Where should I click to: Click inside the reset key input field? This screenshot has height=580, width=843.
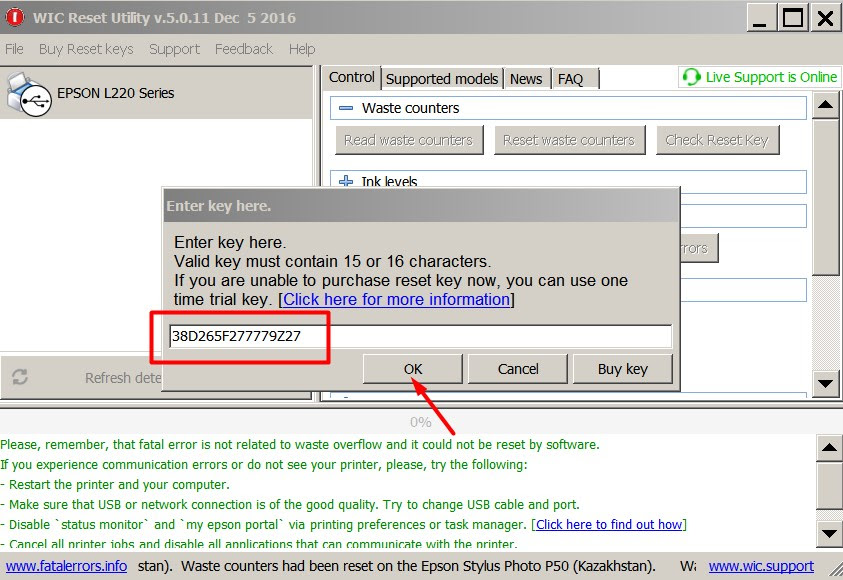420,336
